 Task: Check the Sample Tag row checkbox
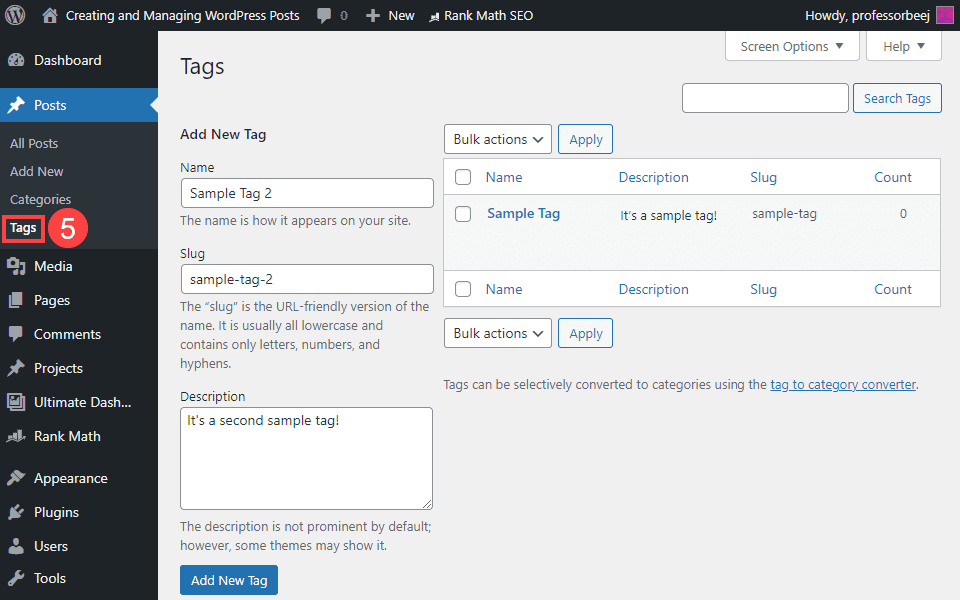463,213
